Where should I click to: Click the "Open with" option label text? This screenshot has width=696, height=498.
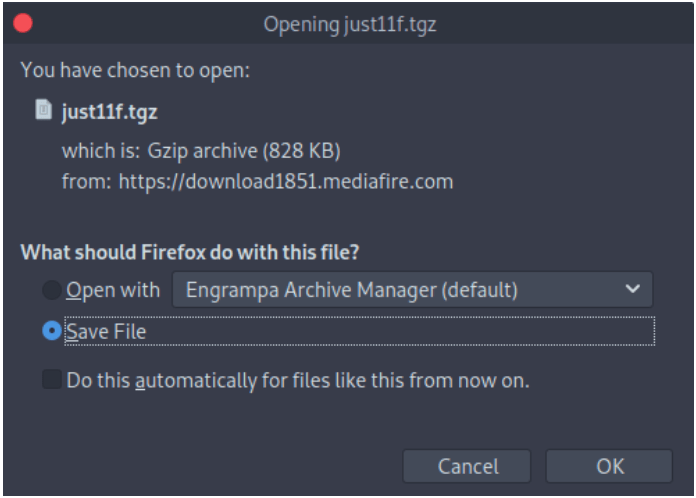click(113, 291)
